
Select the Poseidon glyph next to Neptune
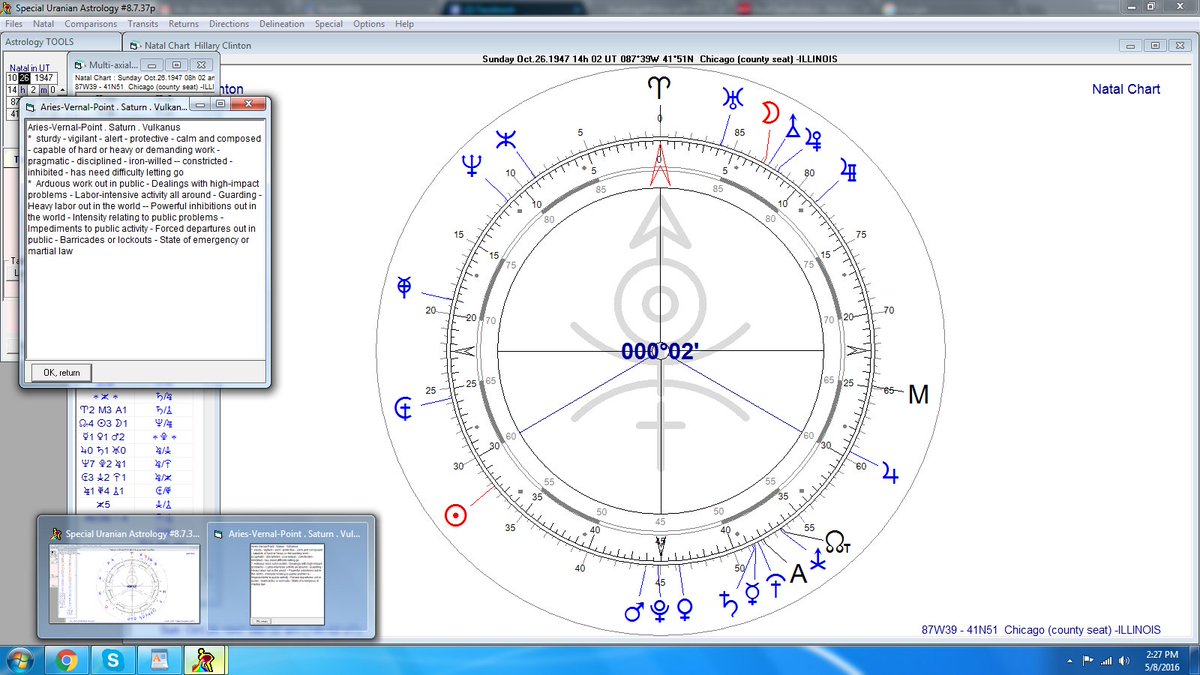507,139
